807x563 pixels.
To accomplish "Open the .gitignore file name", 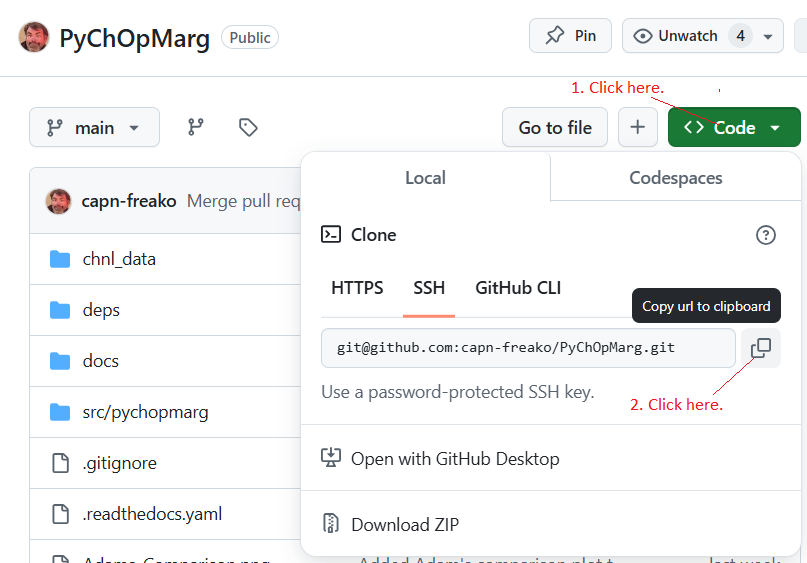I will coord(119,463).
